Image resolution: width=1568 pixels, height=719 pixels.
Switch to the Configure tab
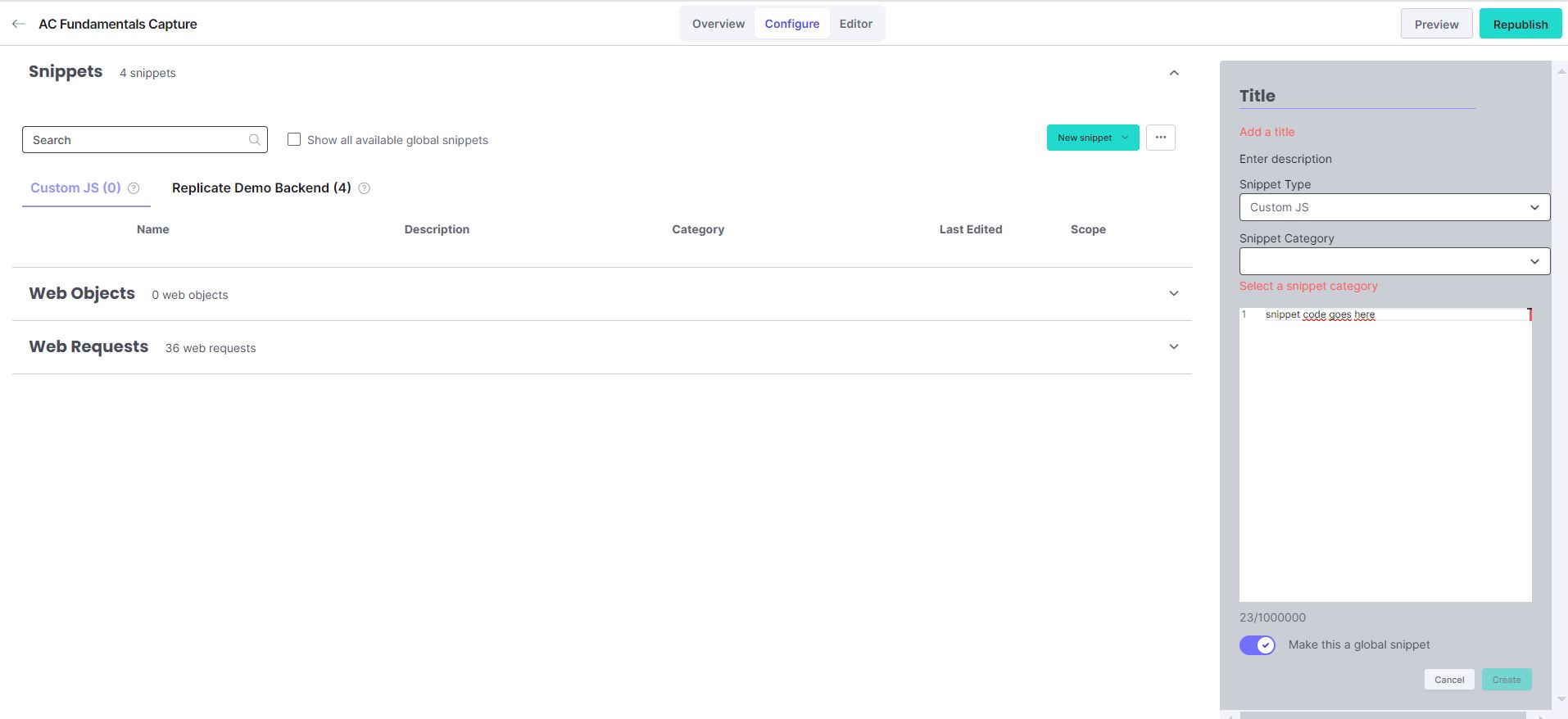pyautogui.click(x=792, y=24)
